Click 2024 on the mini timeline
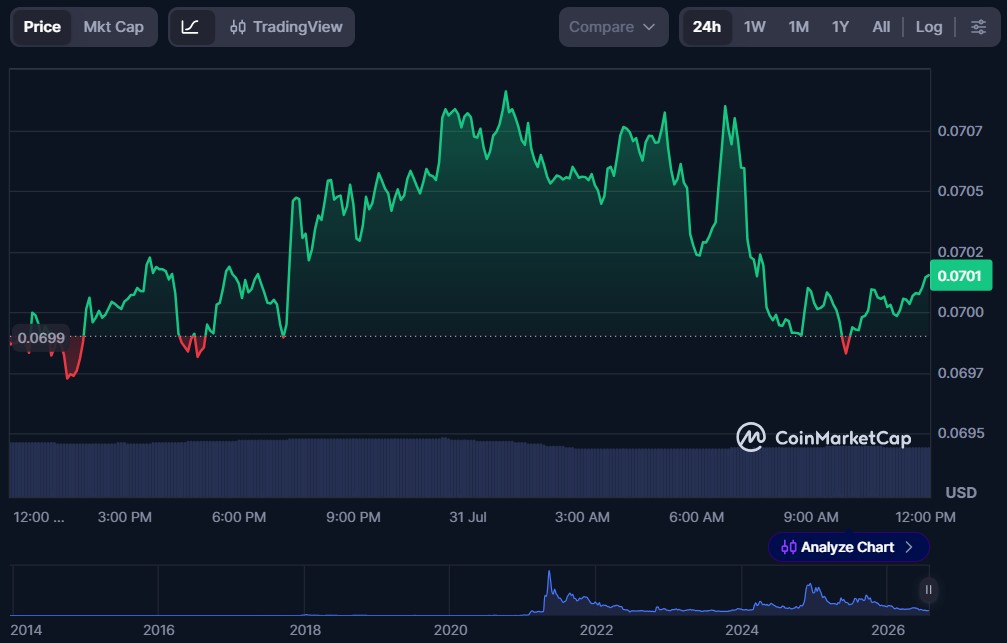The width and height of the screenshot is (1007, 643). tap(742, 630)
